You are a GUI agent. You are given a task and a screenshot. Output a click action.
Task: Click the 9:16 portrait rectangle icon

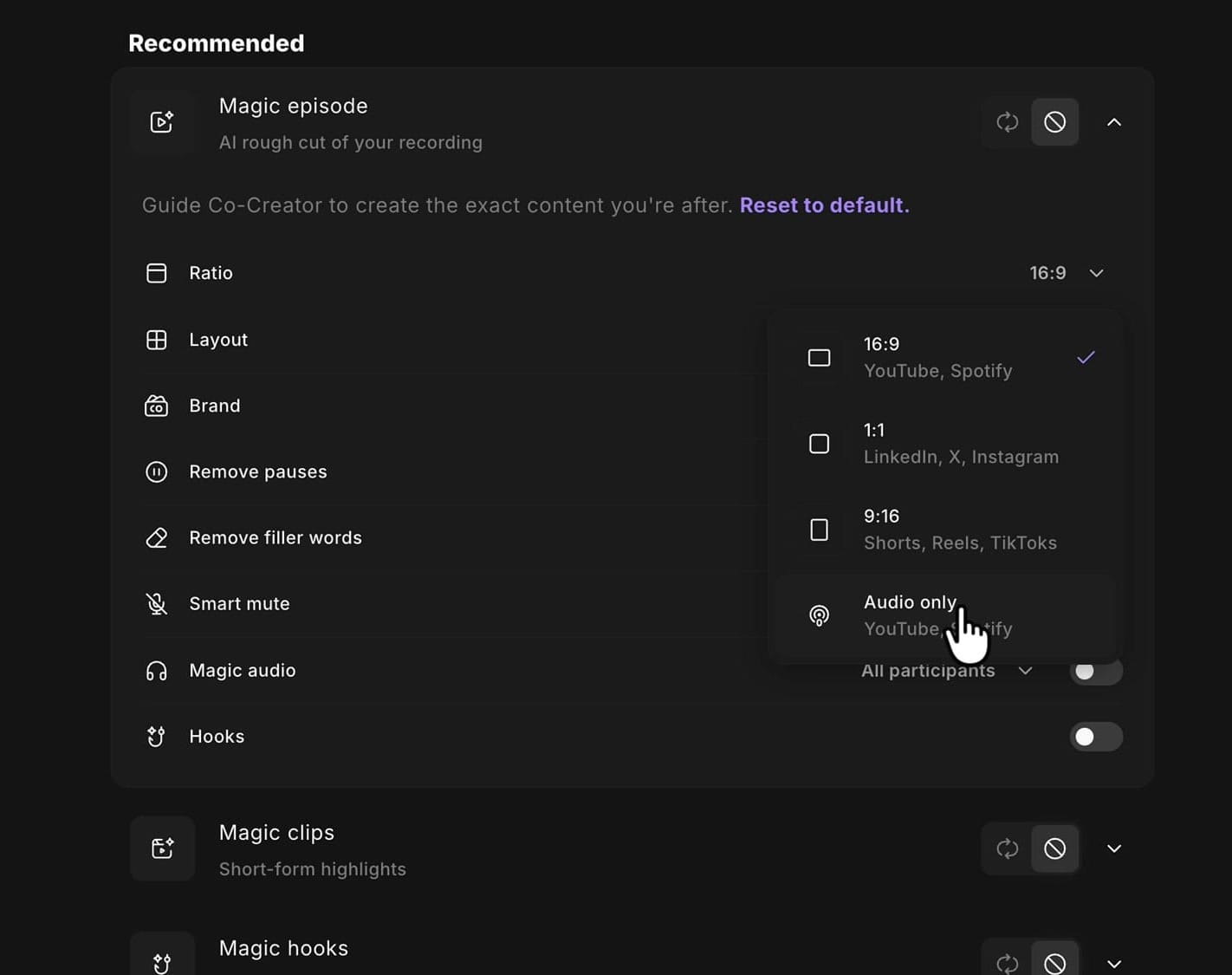819,530
